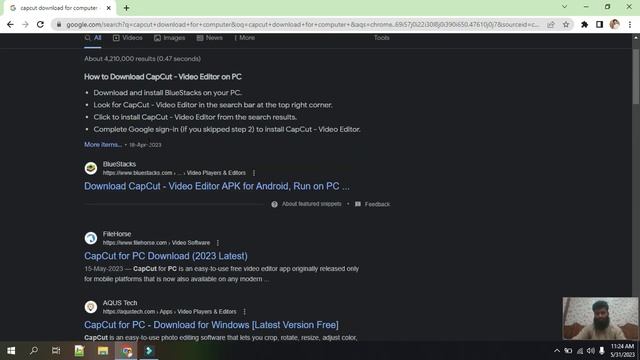The image size is (640, 360).
Task: Click FileHorse site name text
Action: pos(117,234)
